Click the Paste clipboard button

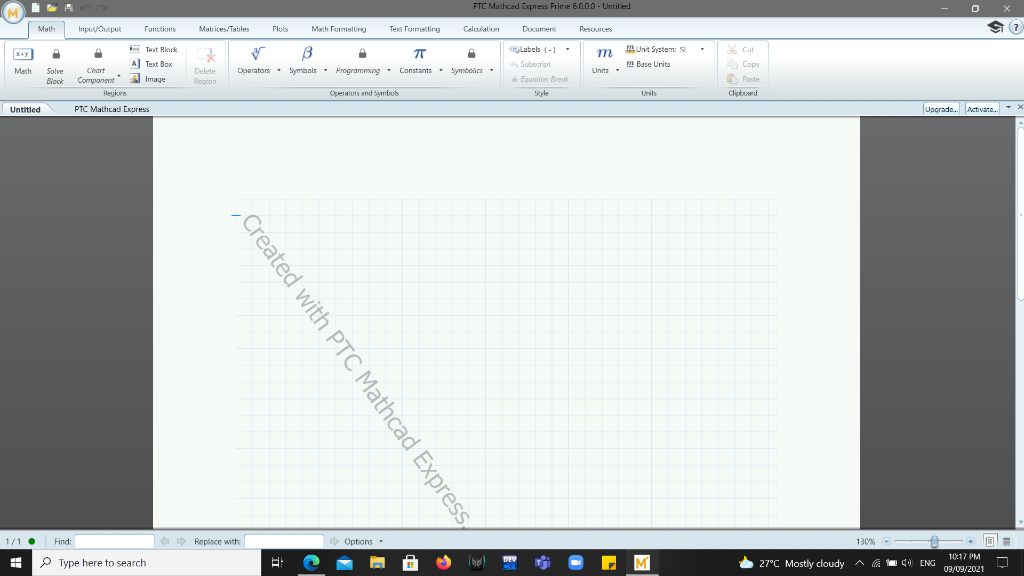point(743,79)
